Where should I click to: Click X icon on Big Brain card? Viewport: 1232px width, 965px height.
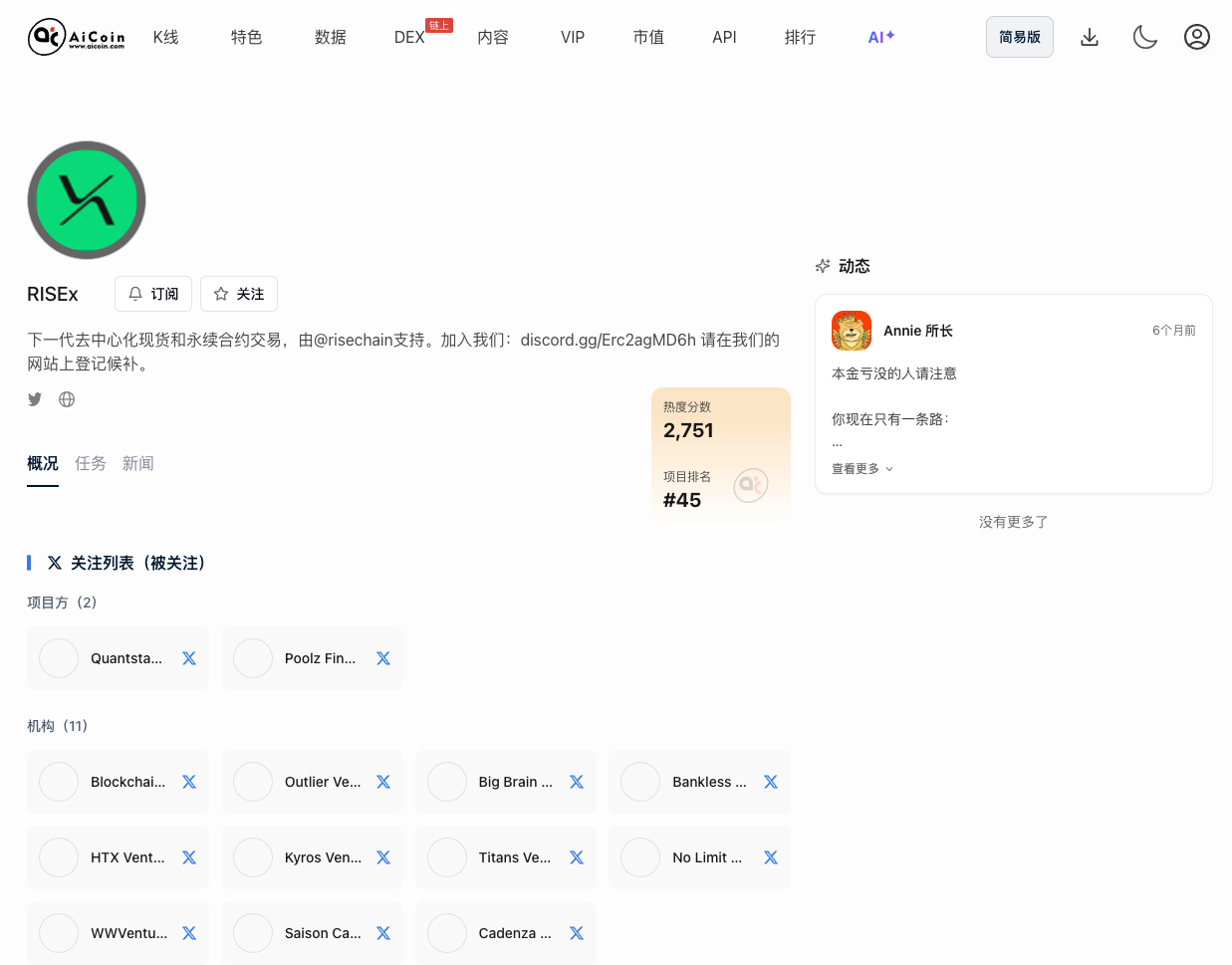577,782
